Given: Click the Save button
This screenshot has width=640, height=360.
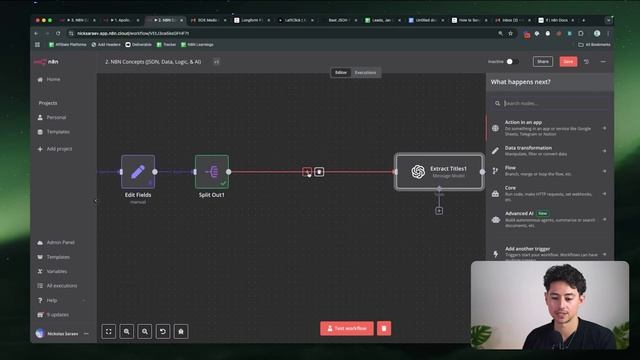Looking at the screenshot, I should 568,62.
